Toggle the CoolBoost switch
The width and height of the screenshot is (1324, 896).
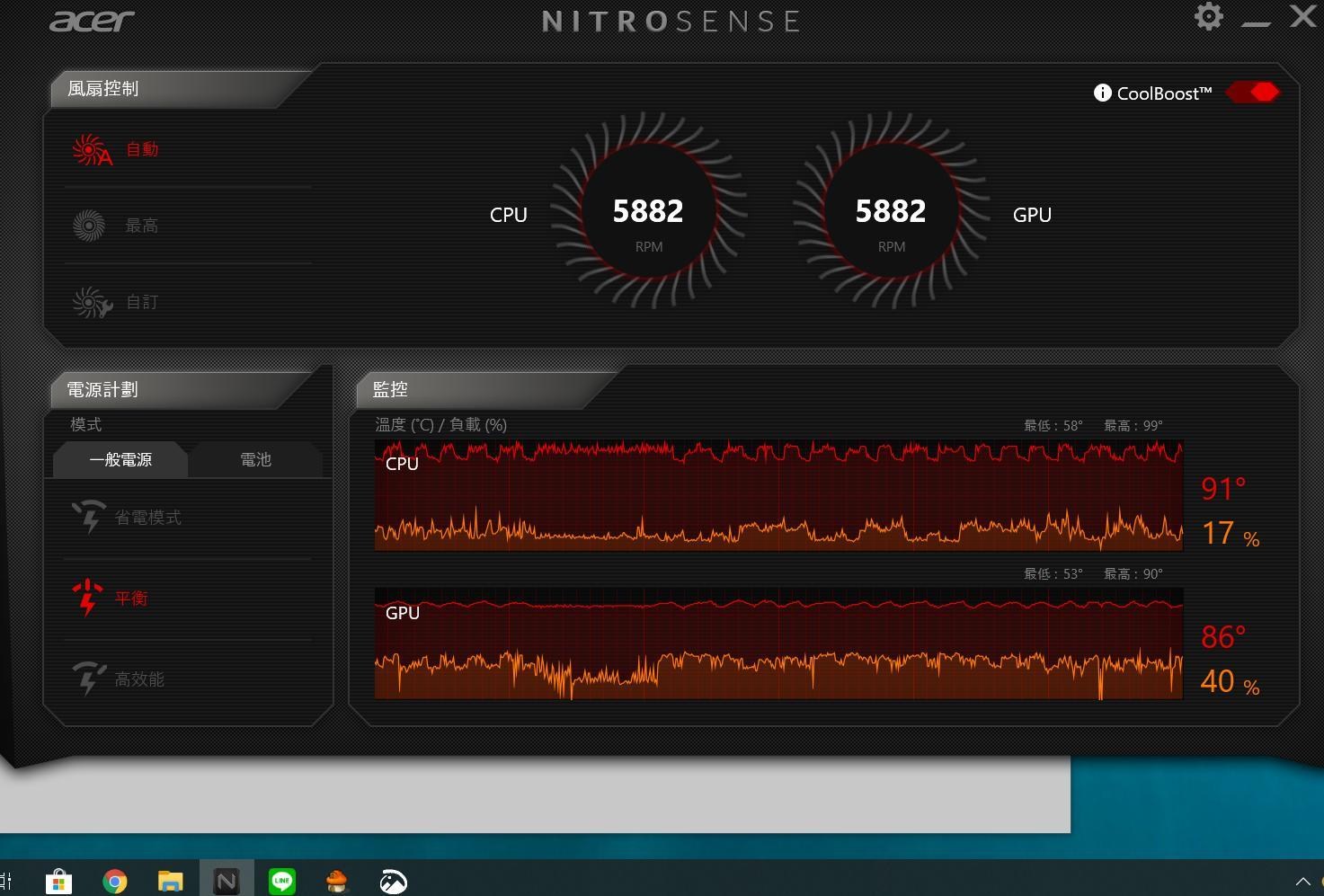click(1253, 93)
